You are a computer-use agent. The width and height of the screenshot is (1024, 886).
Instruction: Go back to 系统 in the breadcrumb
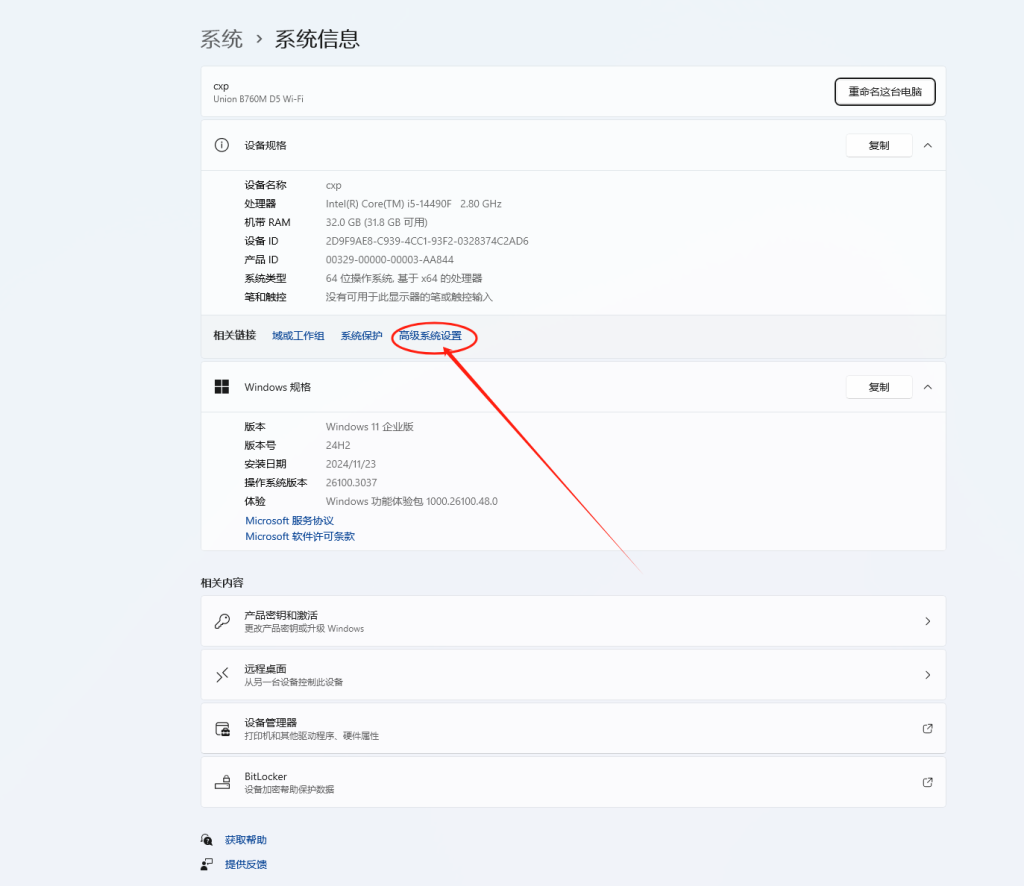(221, 39)
